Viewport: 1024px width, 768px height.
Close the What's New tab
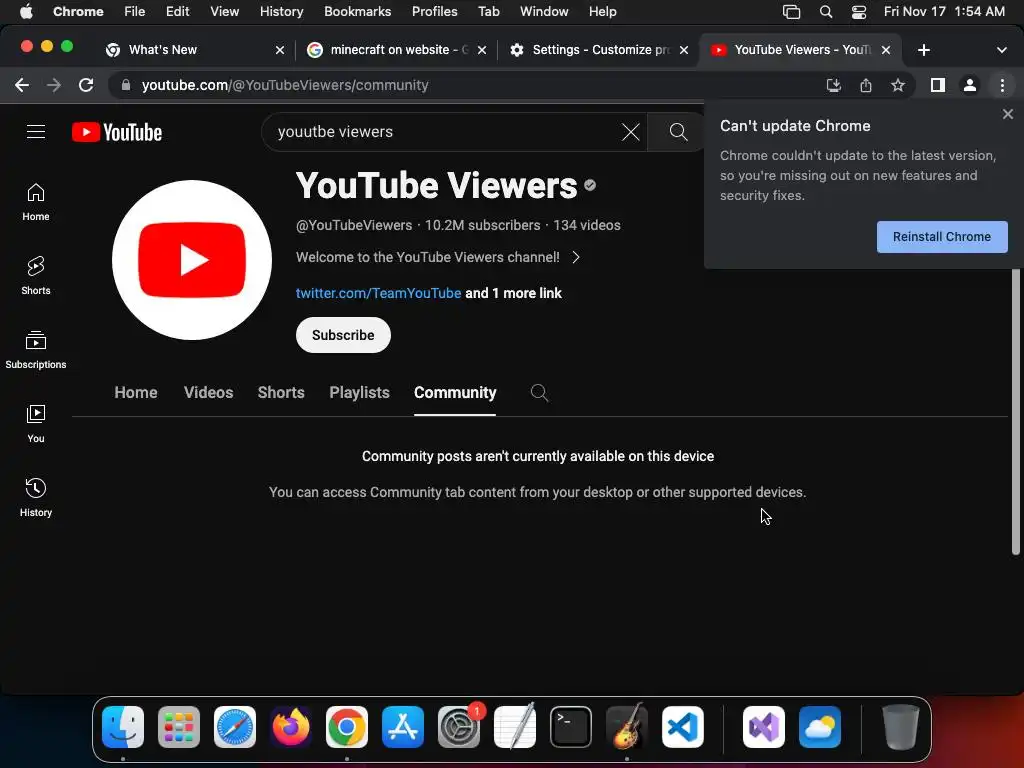pyautogui.click(x=280, y=50)
